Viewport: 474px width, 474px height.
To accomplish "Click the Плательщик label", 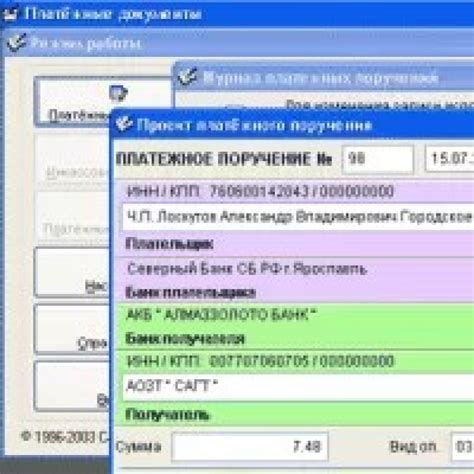I will [170, 244].
